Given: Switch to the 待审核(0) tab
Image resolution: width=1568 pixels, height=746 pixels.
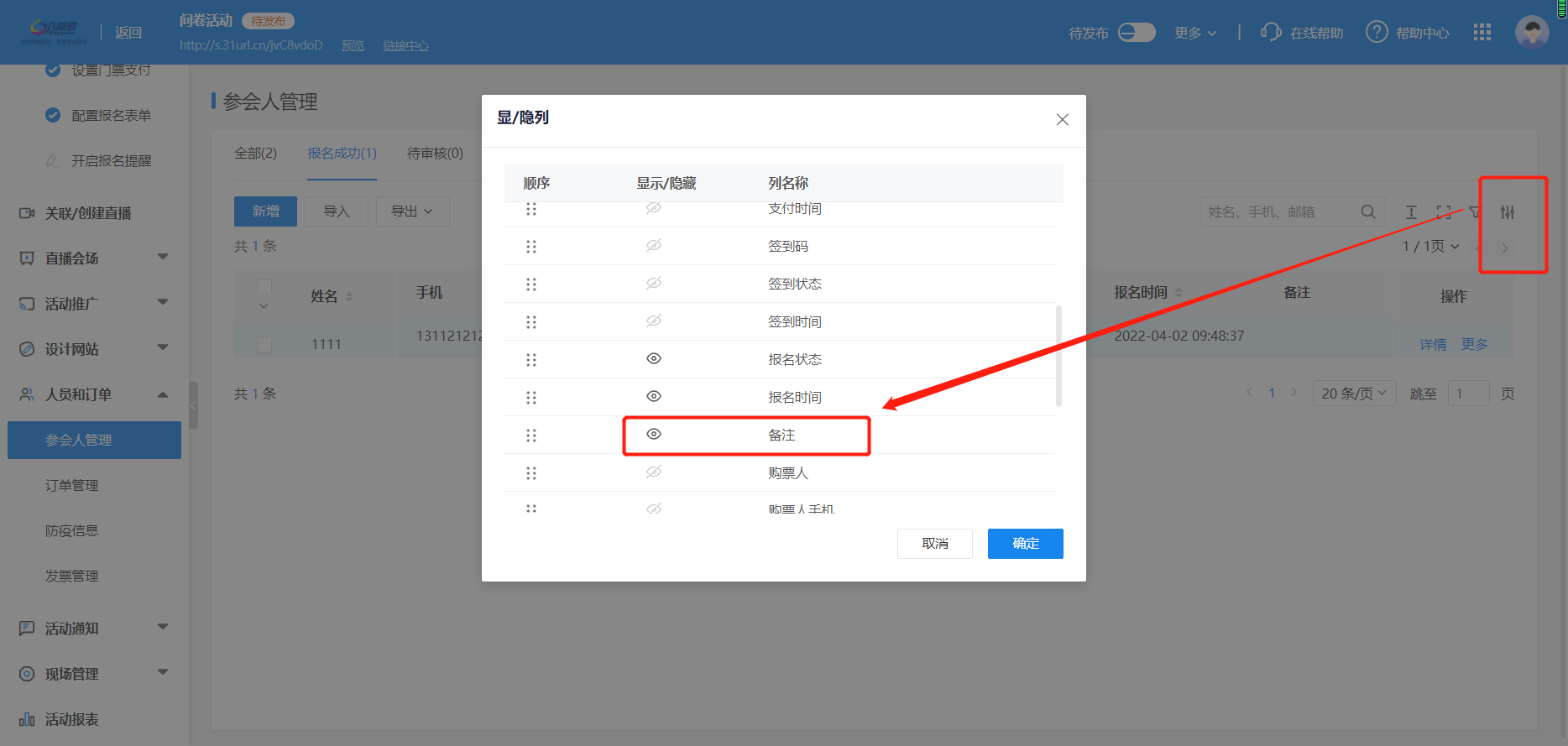Looking at the screenshot, I should pyautogui.click(x=435, y=153).
